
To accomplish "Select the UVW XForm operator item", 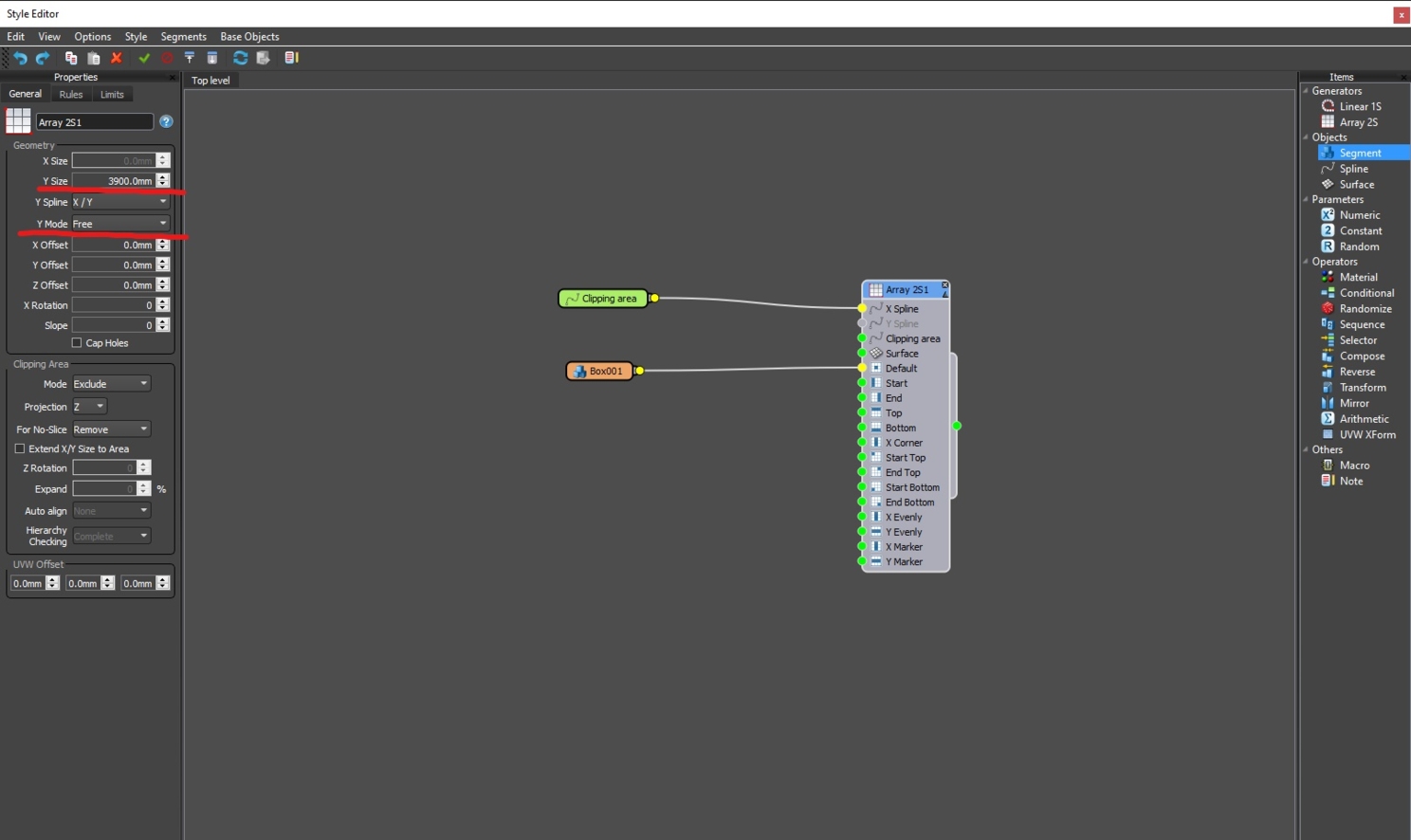I will [1367, 435].
